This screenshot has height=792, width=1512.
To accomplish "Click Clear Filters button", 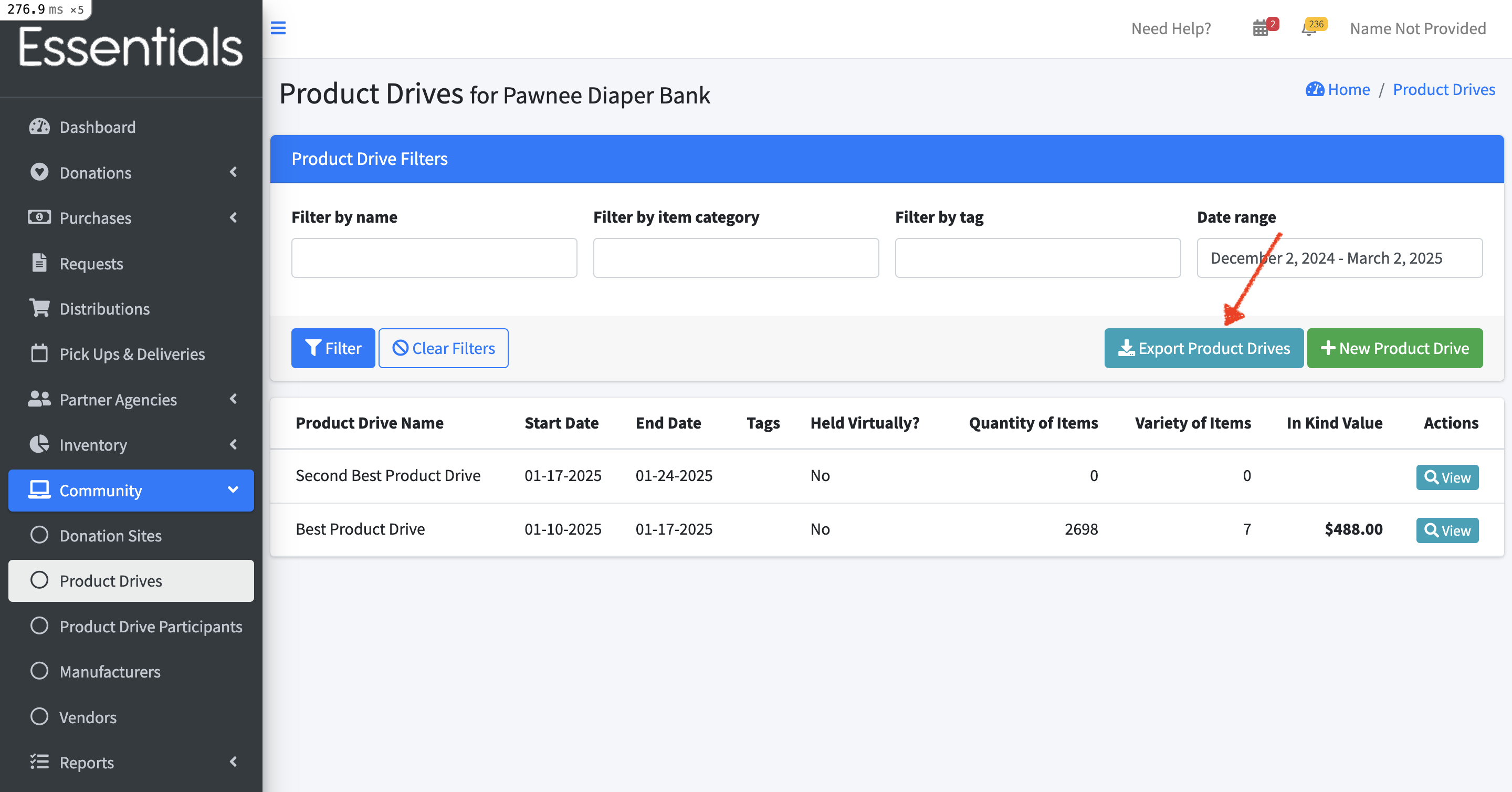I will coord(443,348).
